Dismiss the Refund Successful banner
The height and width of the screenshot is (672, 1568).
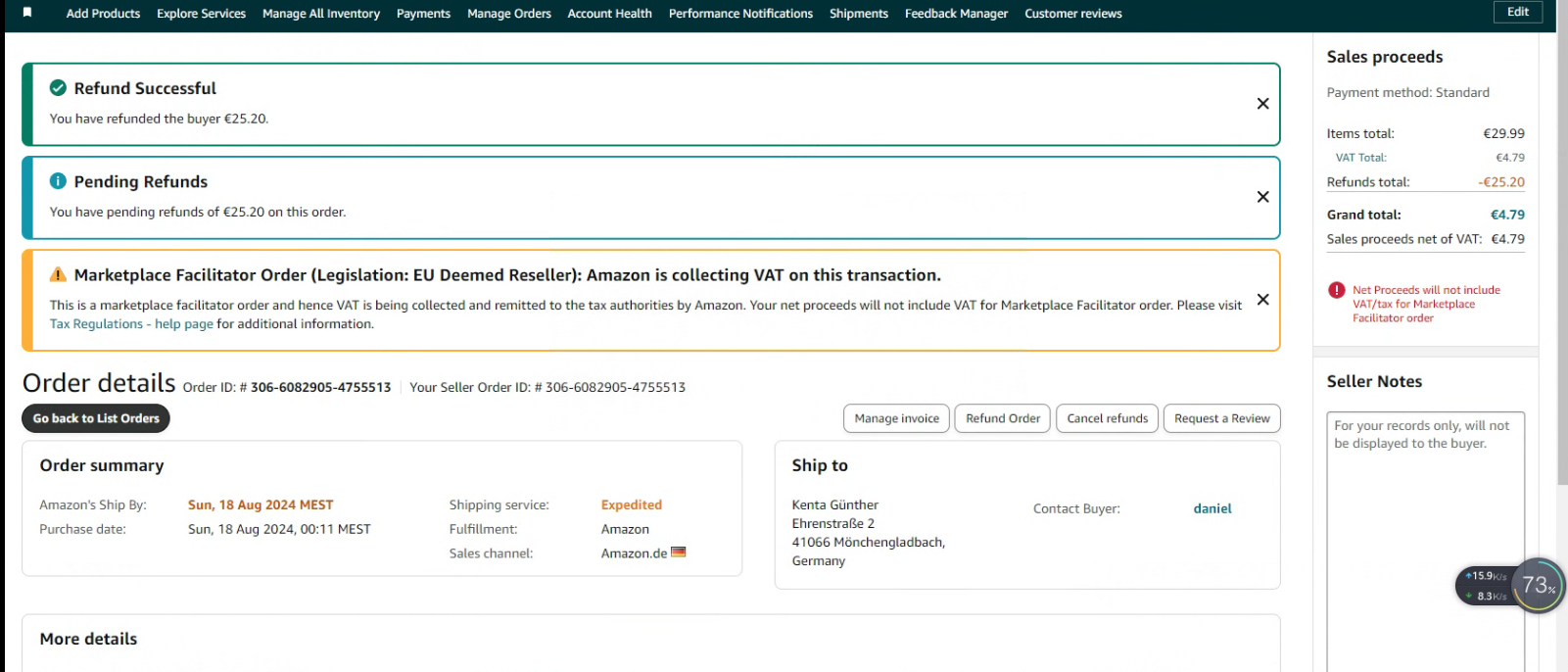(x=1262, y=104)
